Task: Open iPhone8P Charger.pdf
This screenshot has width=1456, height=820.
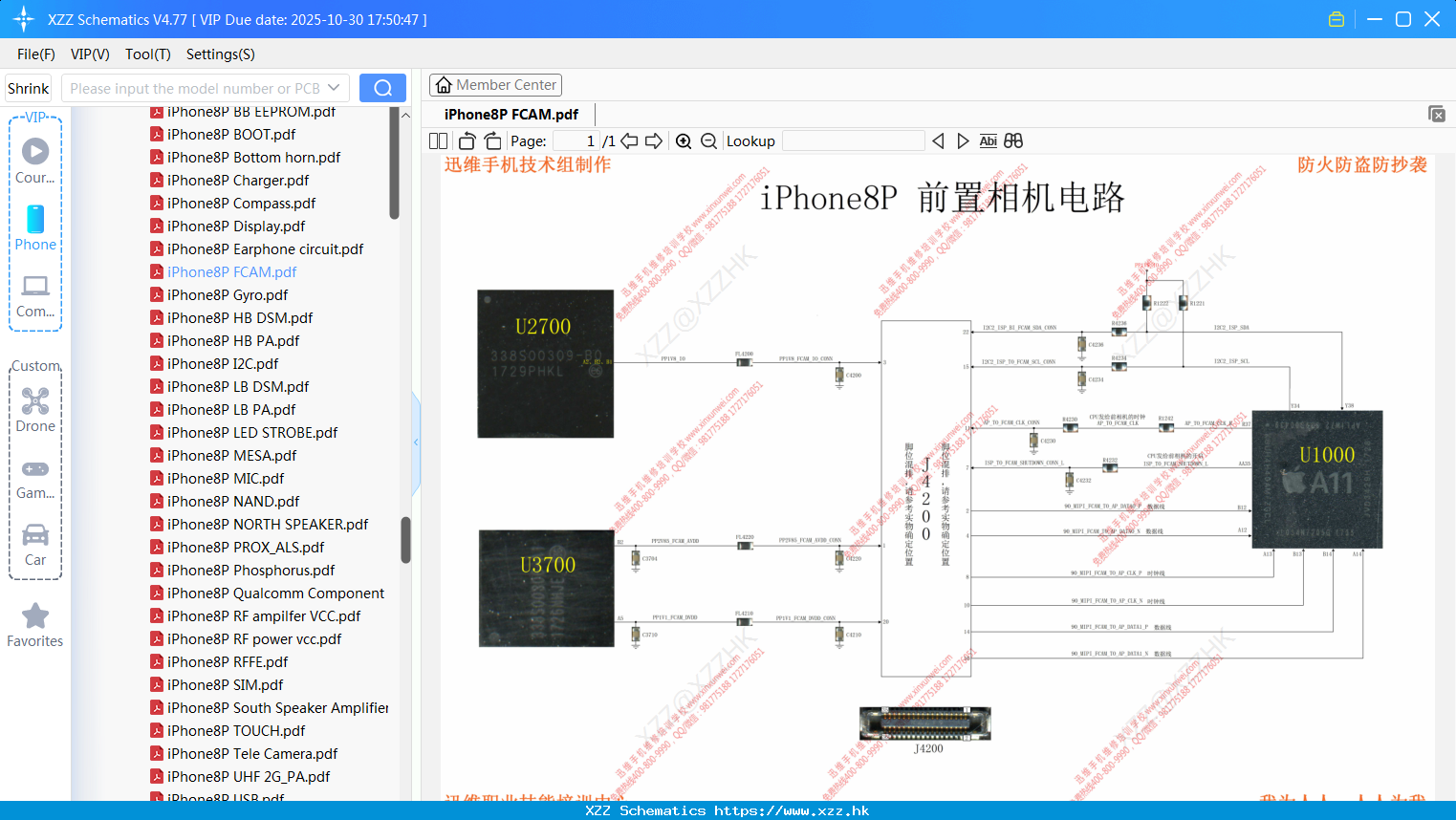Action: [x=238, y=181]
